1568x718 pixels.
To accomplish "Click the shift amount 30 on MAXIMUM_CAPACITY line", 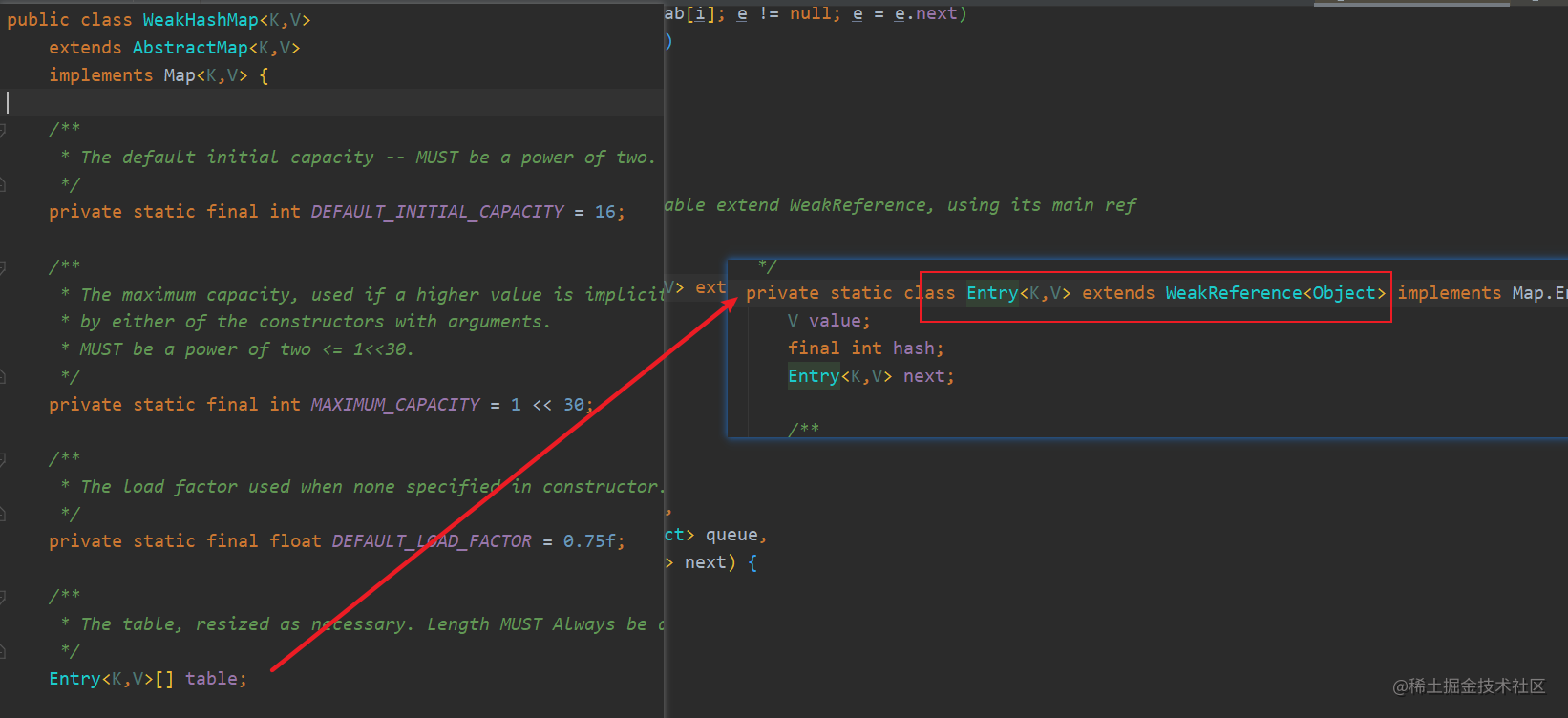I will 573,405.
